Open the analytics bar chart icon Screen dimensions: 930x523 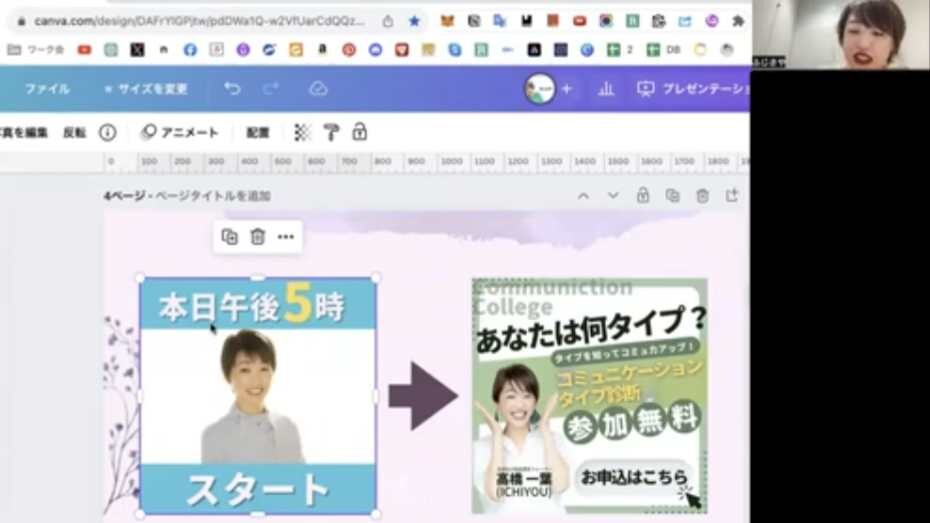coord(606,89)
